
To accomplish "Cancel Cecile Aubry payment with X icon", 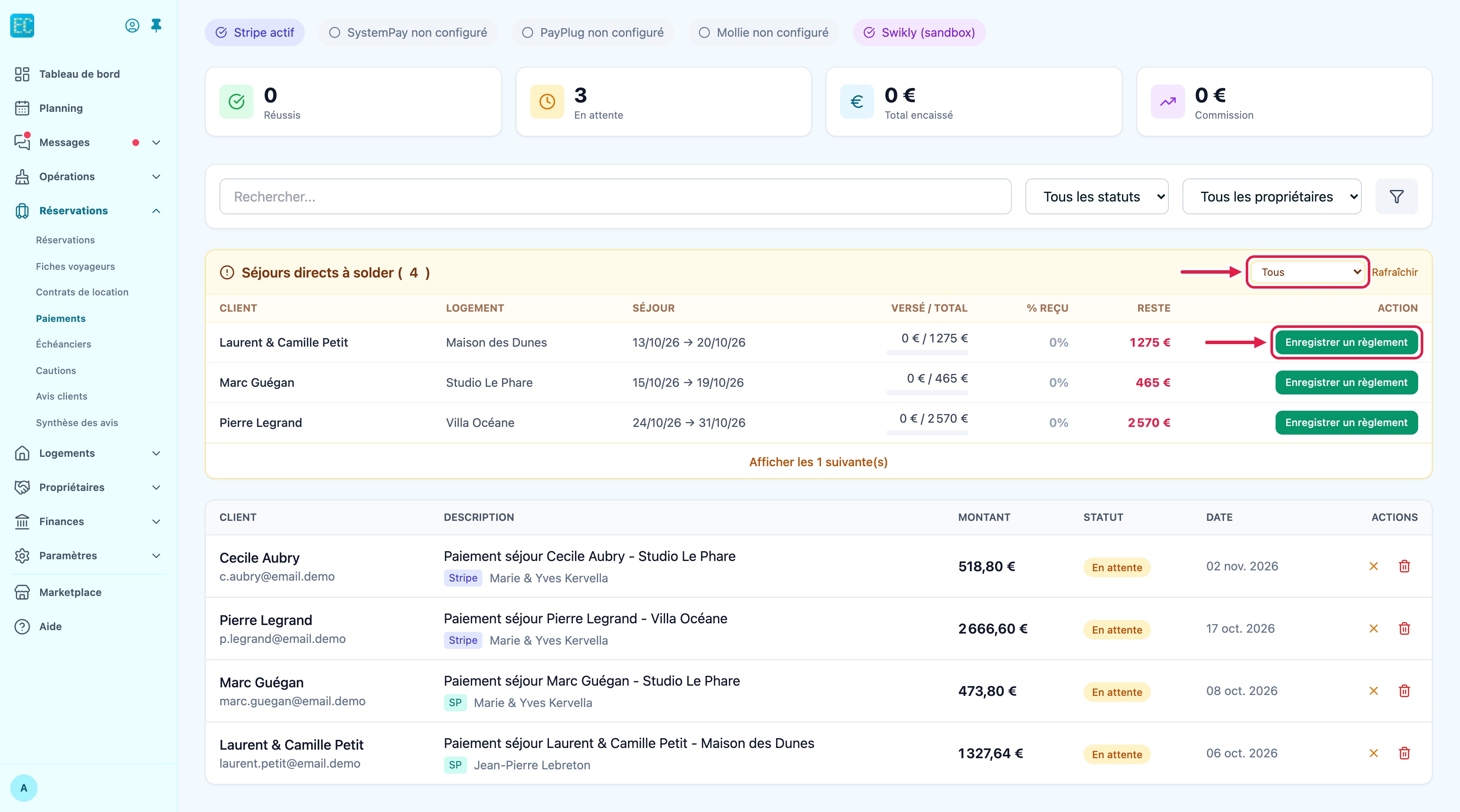I will 1373,566.
